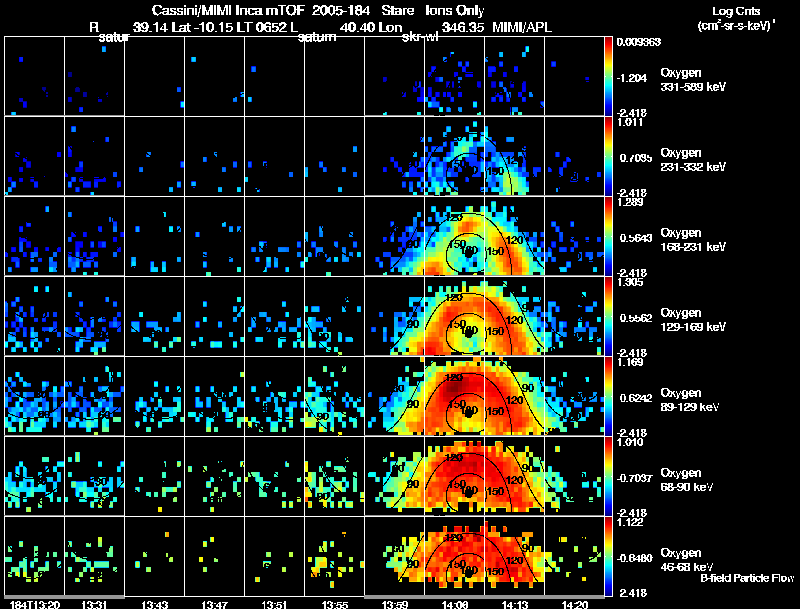Select the colorbar value "0.7095"

(636, 158)
